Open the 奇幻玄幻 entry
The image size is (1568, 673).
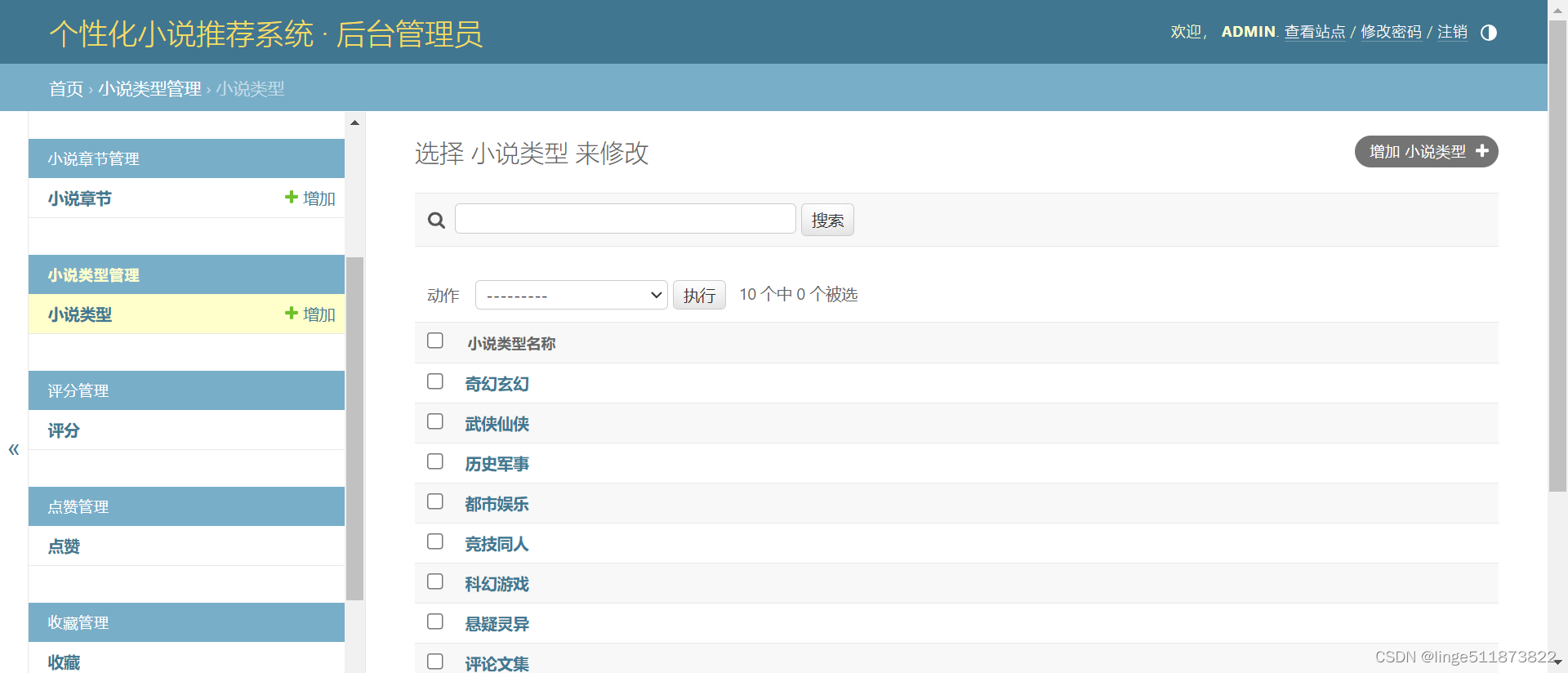[497, 384]
